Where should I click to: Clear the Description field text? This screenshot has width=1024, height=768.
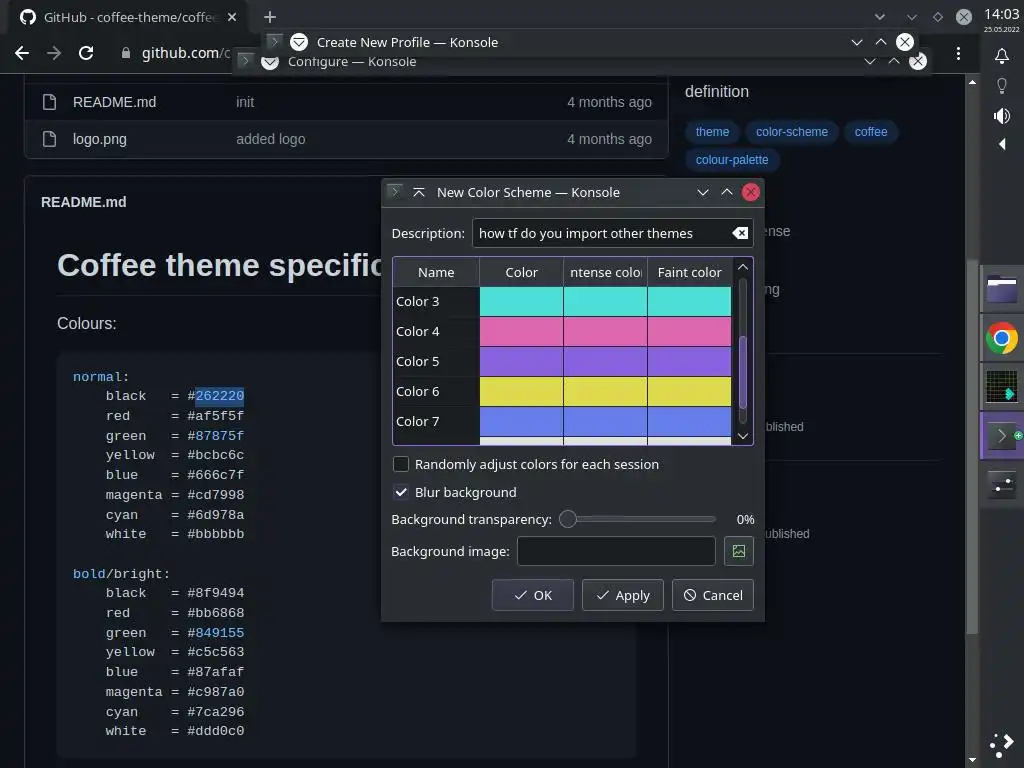740,233
